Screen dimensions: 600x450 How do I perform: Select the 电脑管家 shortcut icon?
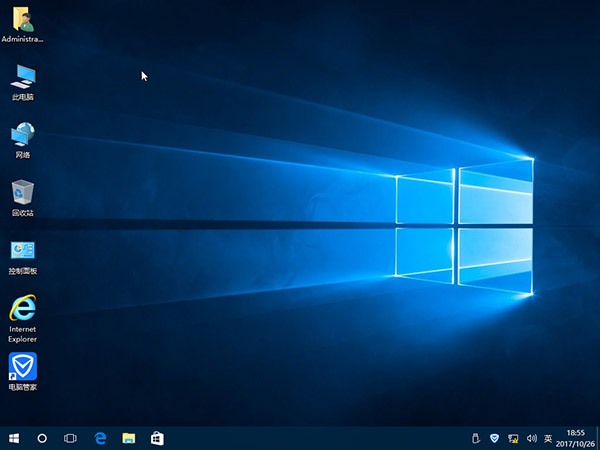pos(23,372)
